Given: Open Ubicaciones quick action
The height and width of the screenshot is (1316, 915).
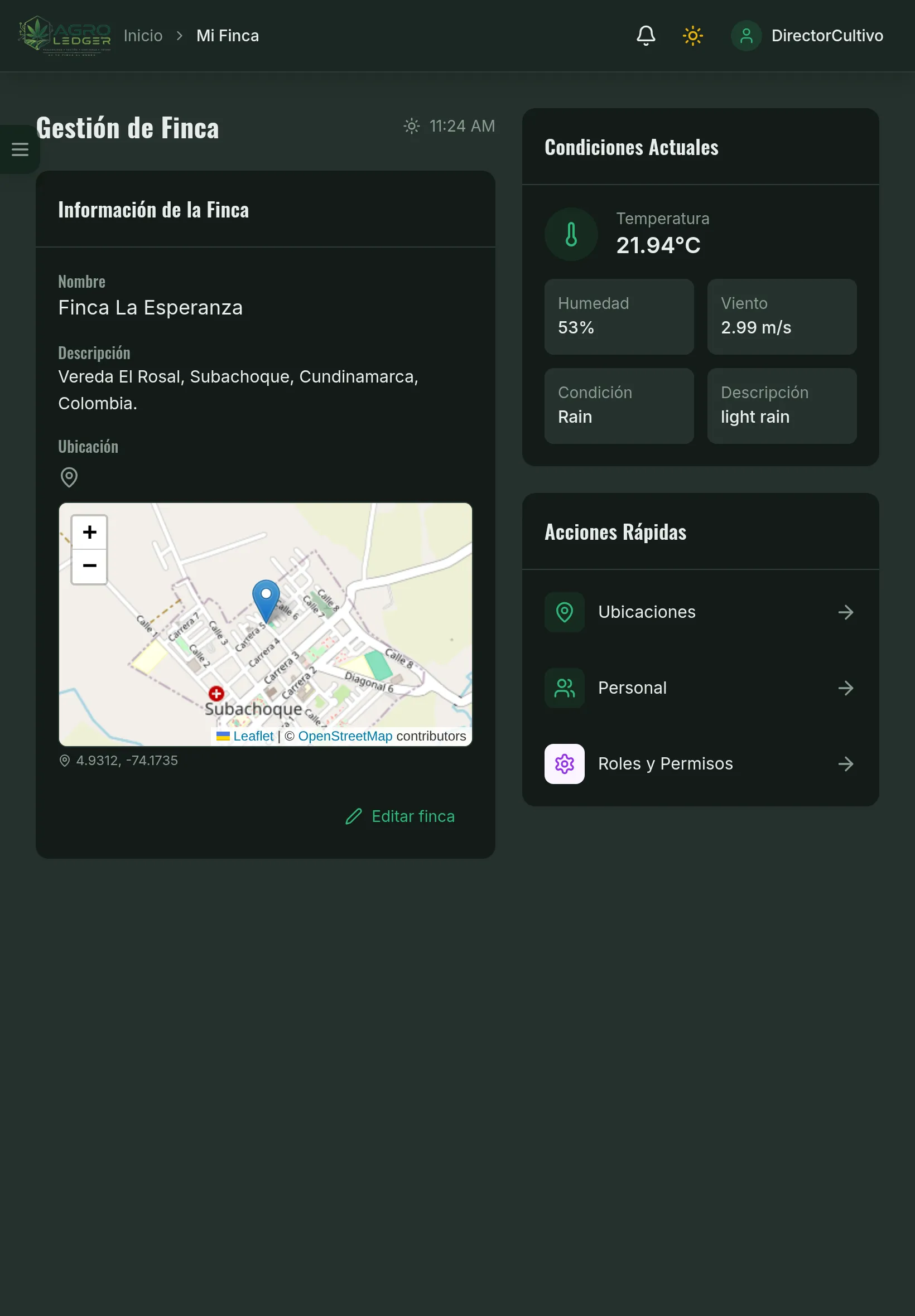Looking at the screenshot, I should click(x=701, y=612).
